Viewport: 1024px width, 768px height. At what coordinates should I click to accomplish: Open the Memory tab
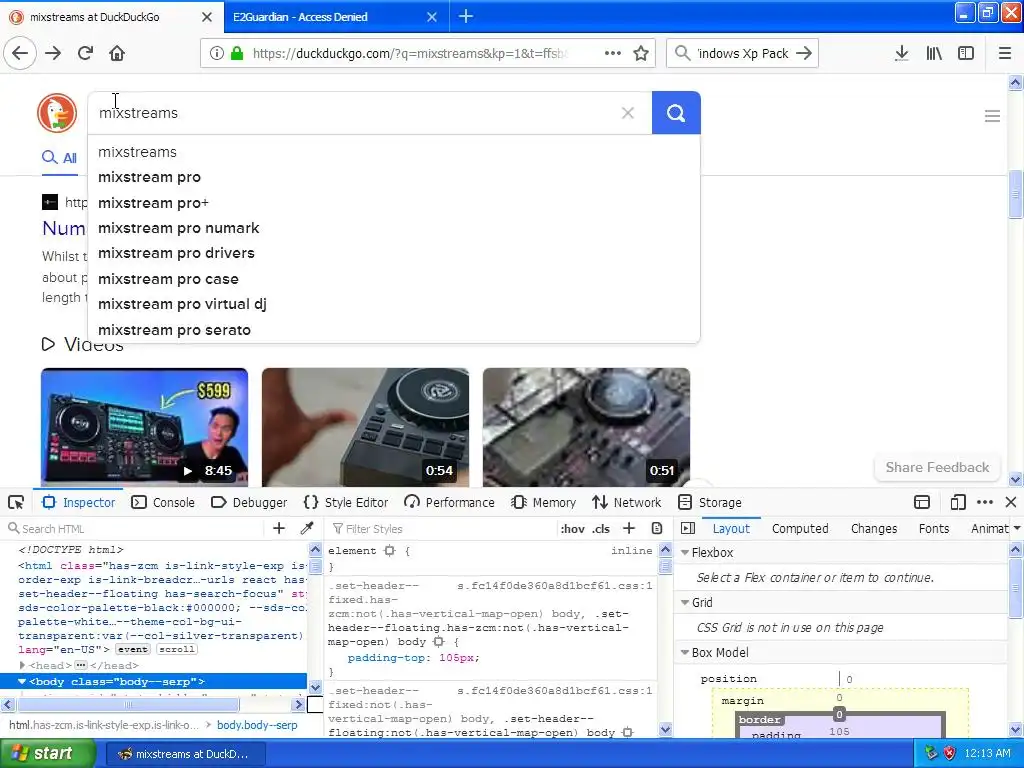[544, 502]
